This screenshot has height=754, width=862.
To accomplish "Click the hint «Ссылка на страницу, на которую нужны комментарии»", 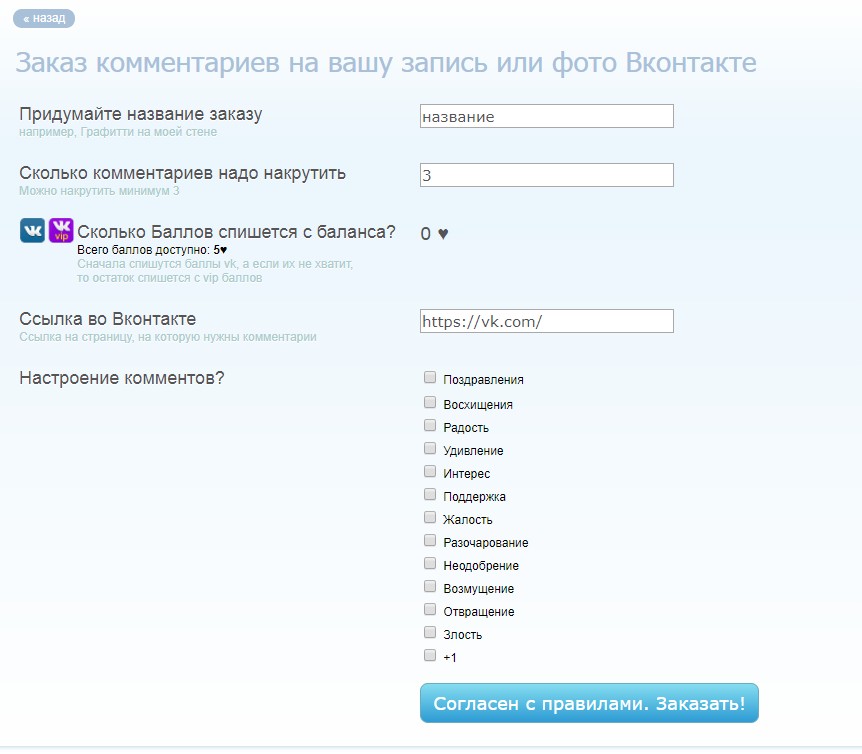I will pos(168,337).
